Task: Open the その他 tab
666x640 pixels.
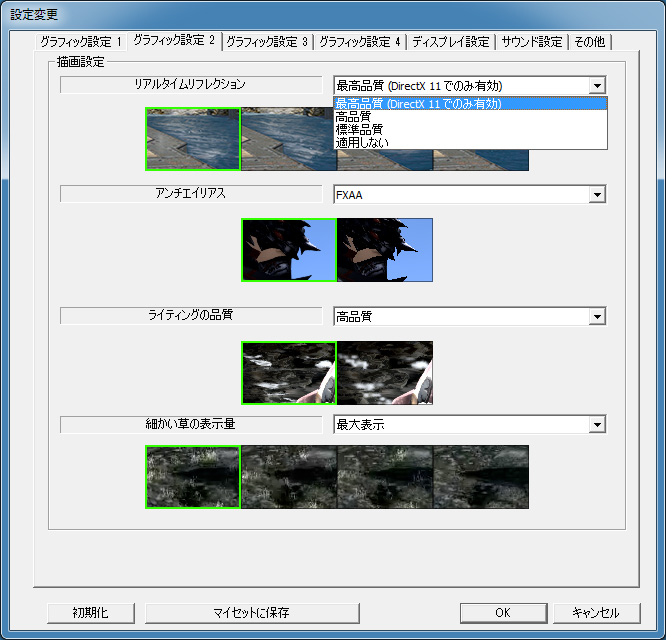Action: point(590,42)
